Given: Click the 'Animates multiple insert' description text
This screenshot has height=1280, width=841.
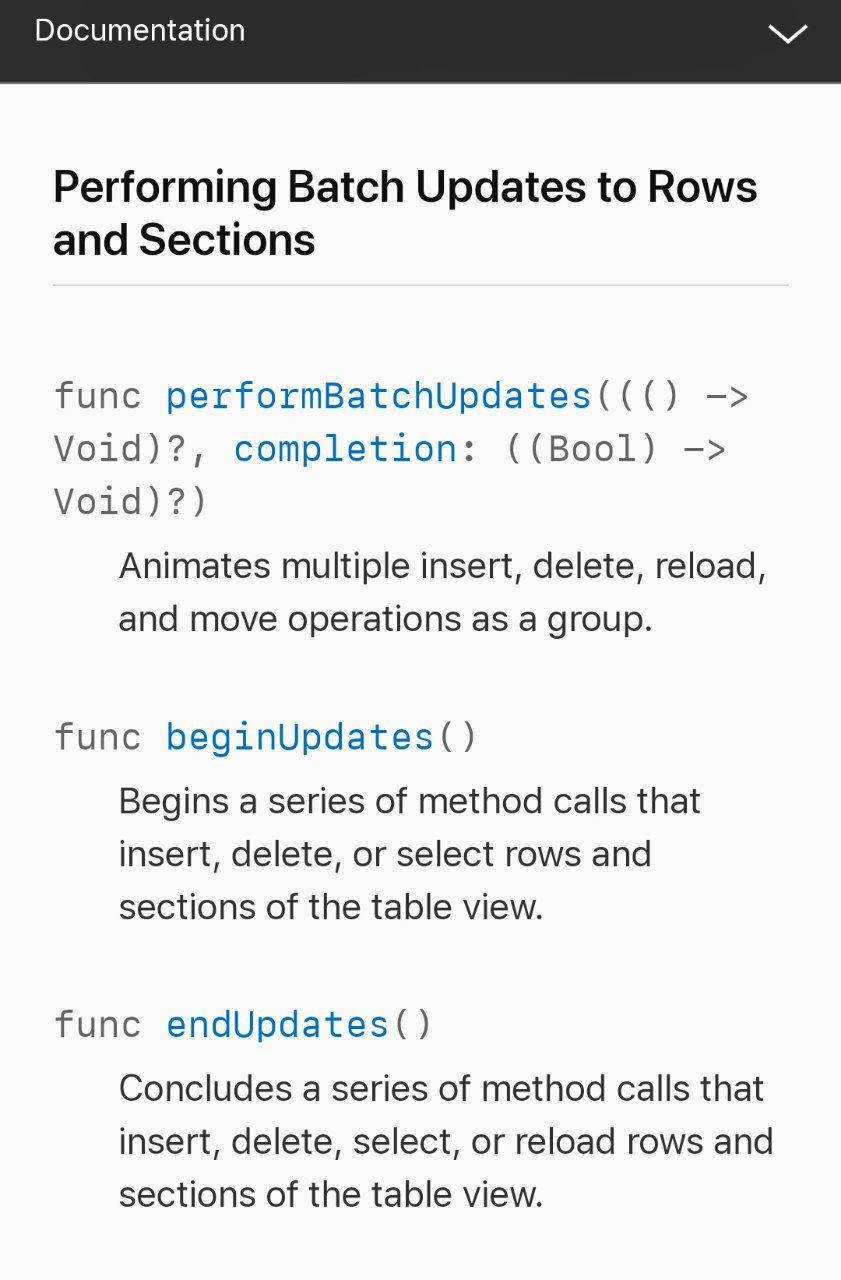Looking at the screenshot, I should click(x=443, y=592).
